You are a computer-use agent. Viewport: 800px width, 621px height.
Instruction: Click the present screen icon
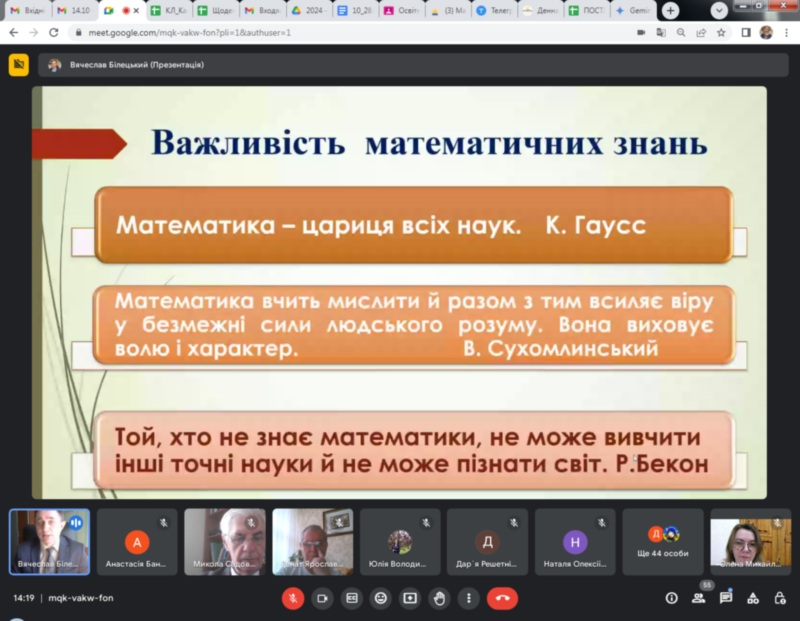point(409,598)
